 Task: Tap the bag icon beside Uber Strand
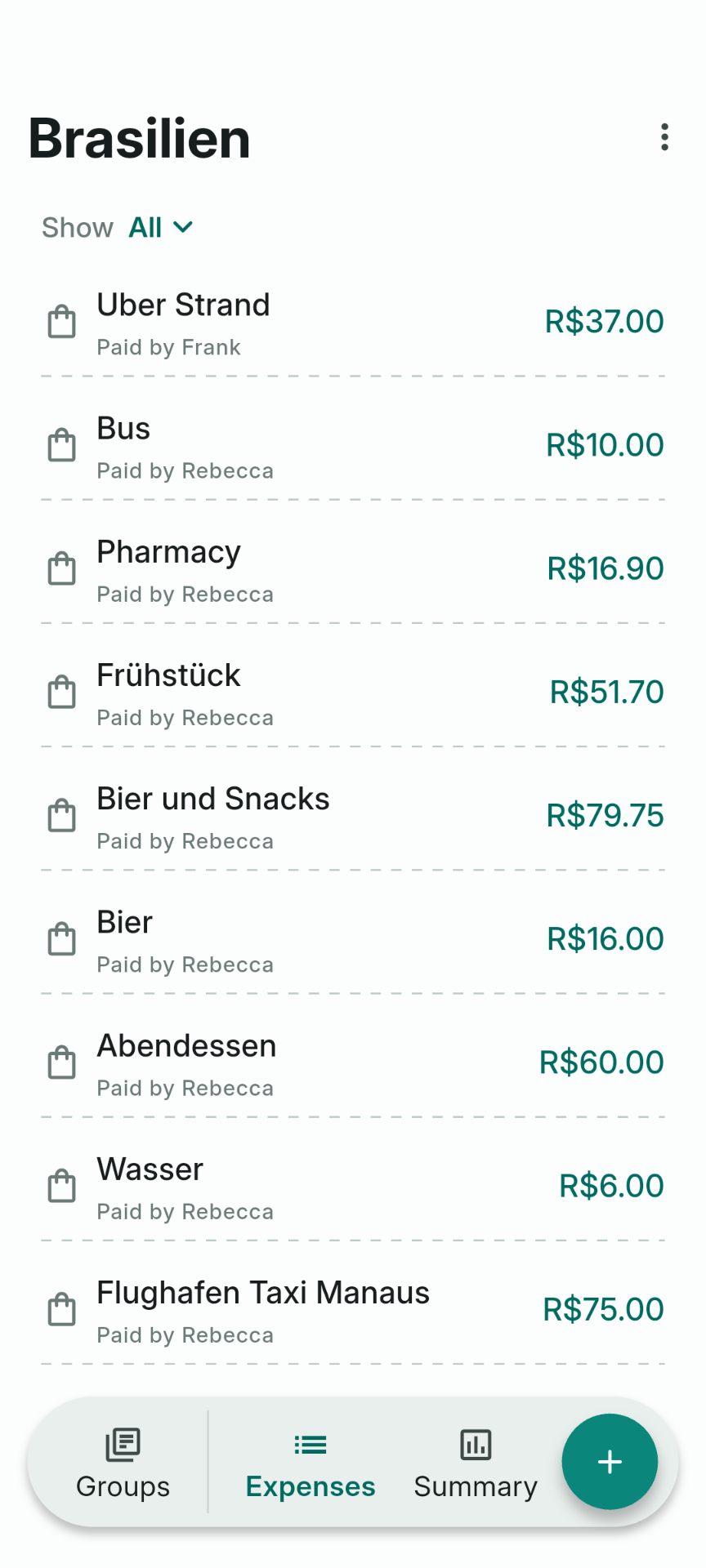coord(62,322)
